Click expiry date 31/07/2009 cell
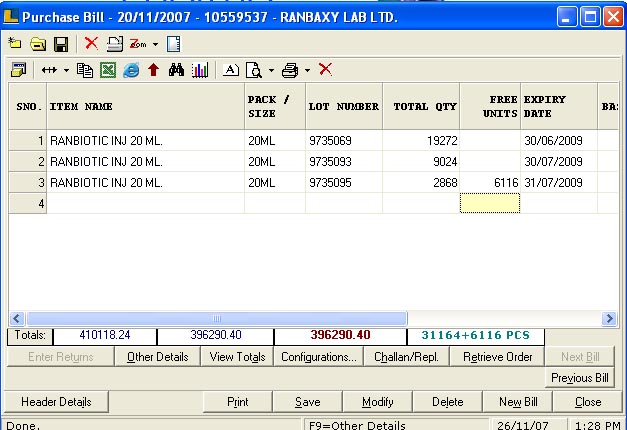Screen dimensions: 627x430 pyautogui.click(x=559, y=183)
